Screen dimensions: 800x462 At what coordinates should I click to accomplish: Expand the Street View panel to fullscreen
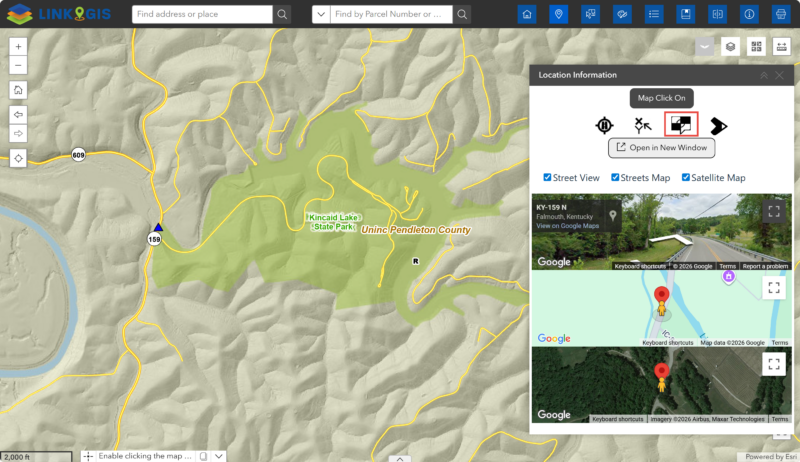[x=773, y=211]
